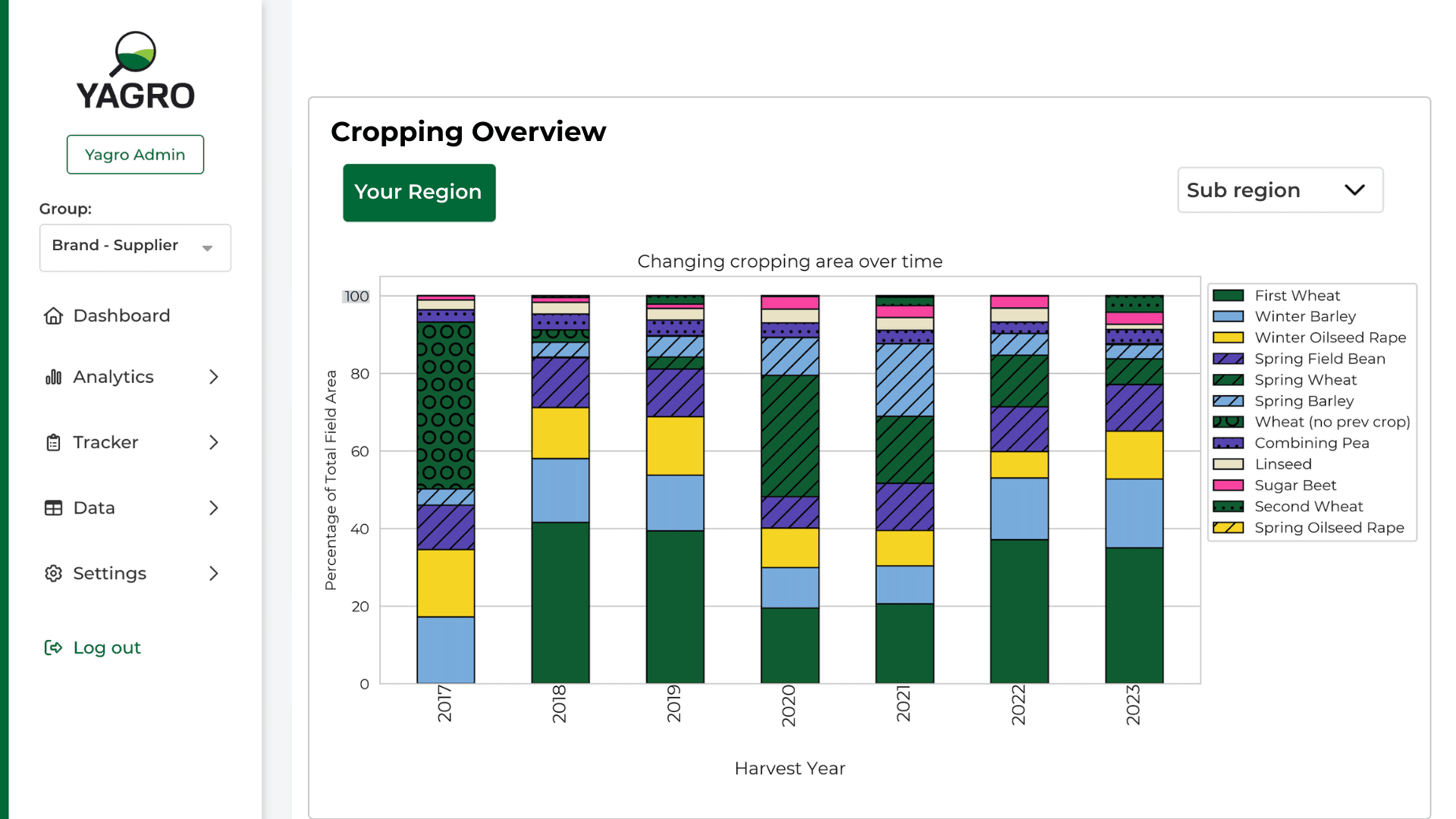Expand the Settings submenu chevron

point(214,573)
